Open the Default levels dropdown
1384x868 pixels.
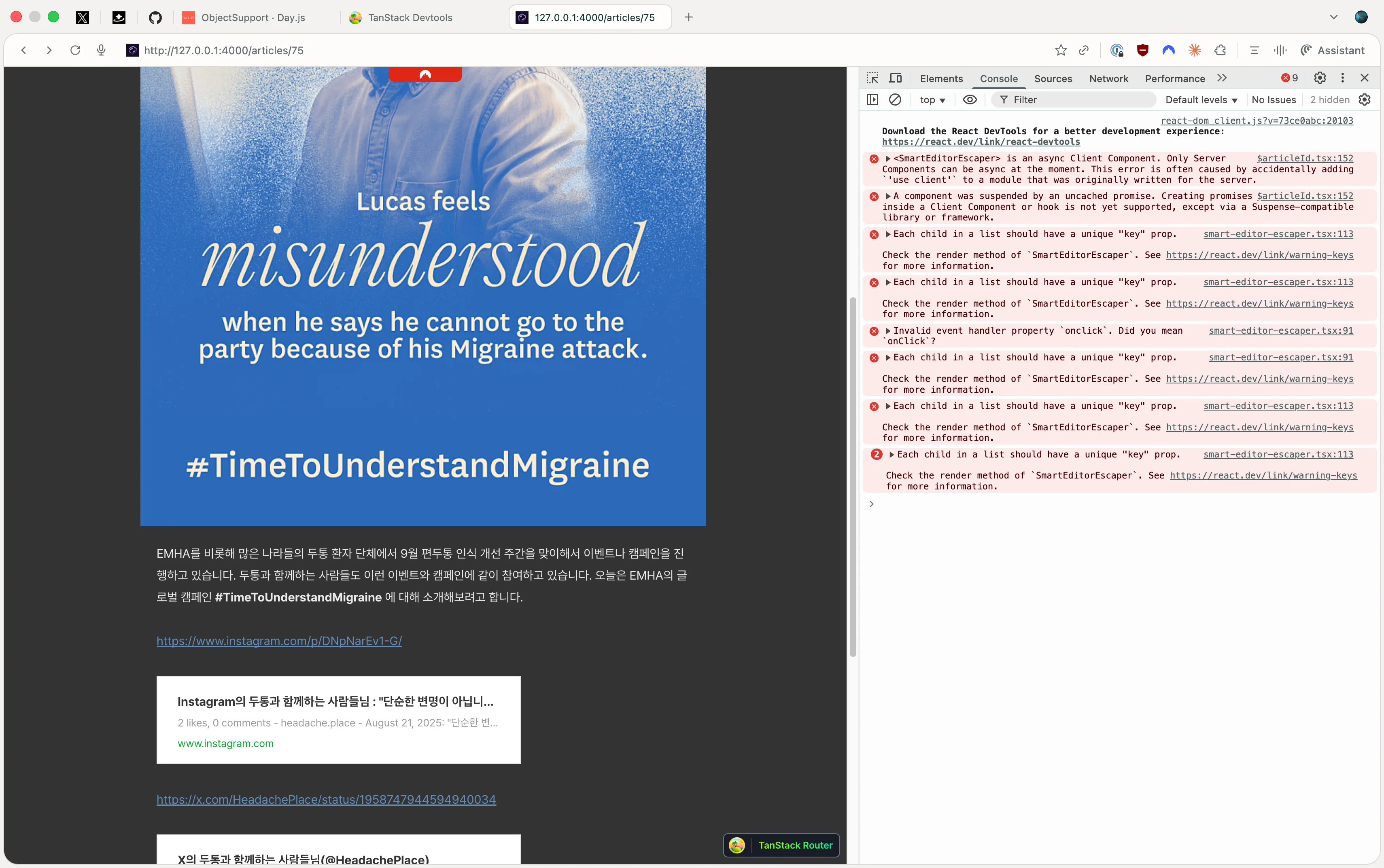pos(1201,100)
